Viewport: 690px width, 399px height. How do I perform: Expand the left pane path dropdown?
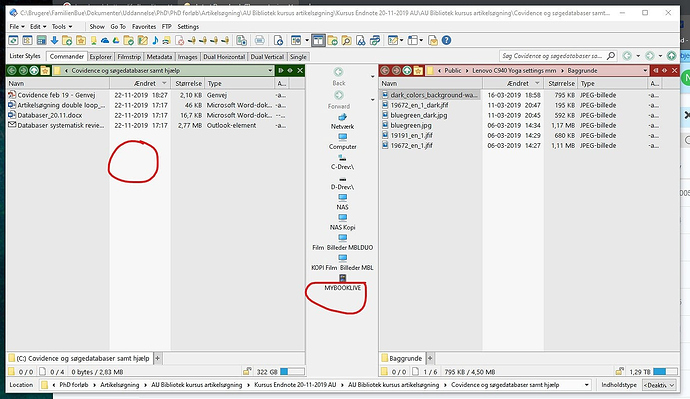(270, 70)
